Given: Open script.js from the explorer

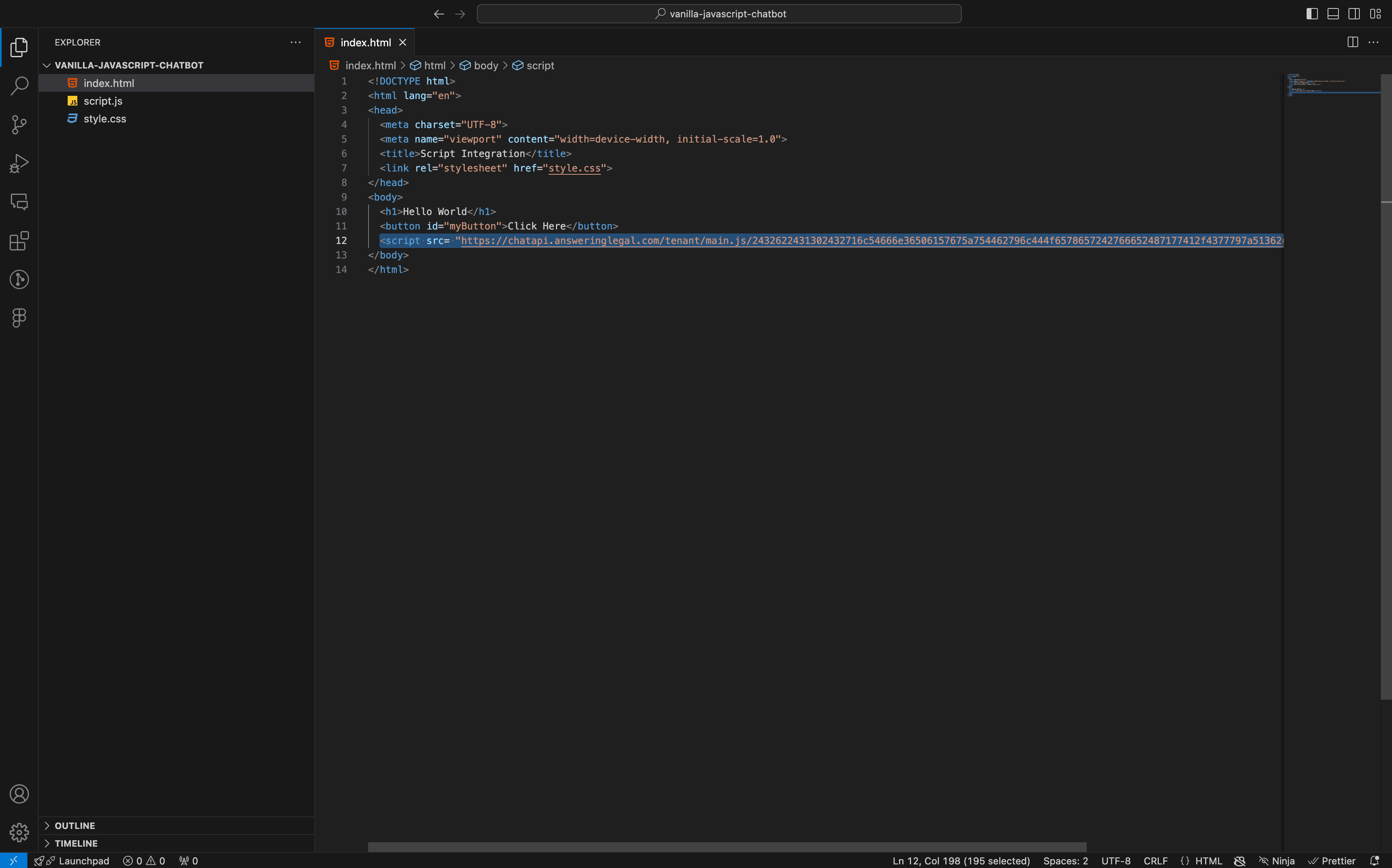Looking at the screenshot, I should coord(104,101).
